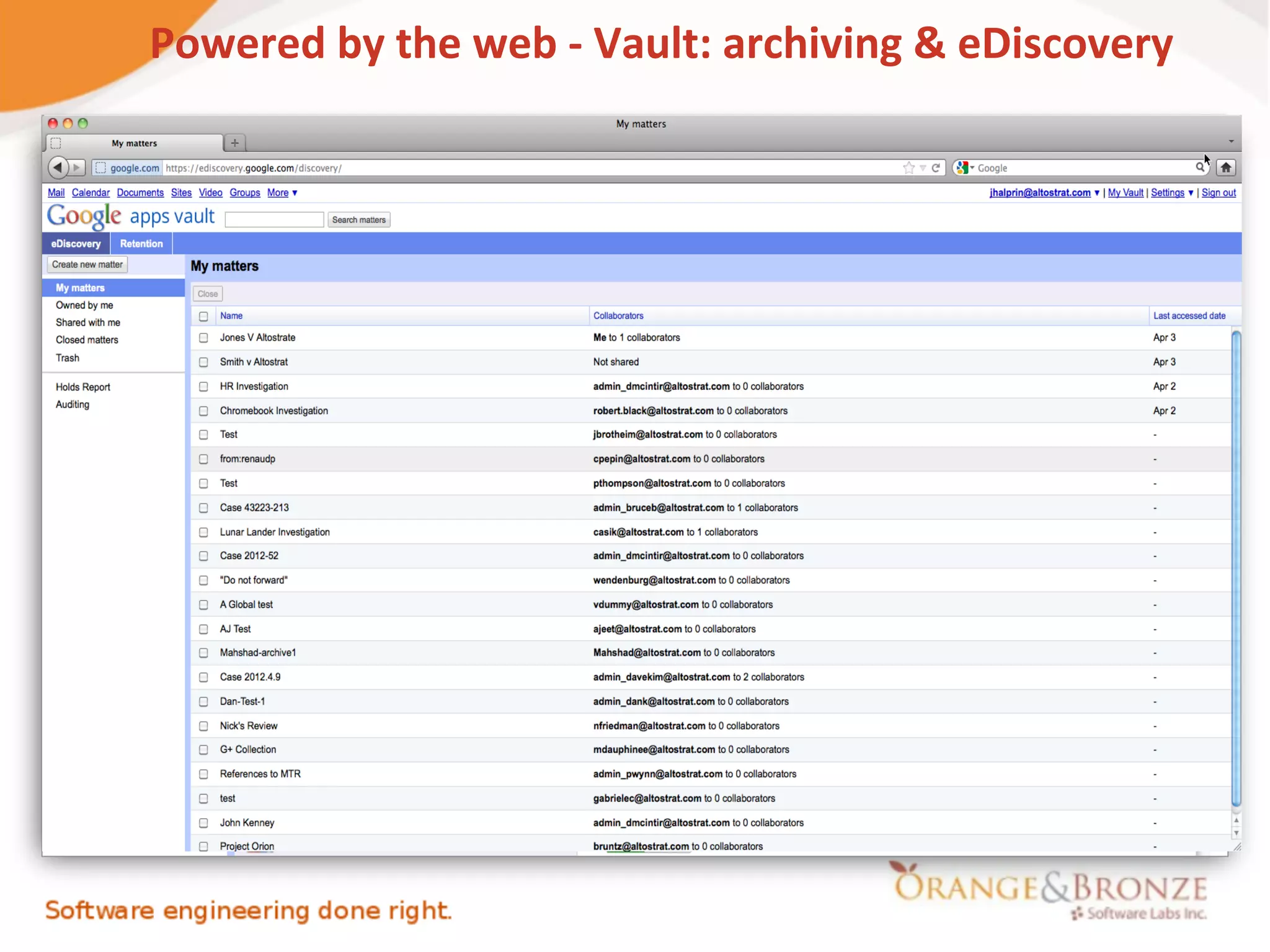Screen dimensions: 1270x952
Task: Click the matters list vertical scrollbar
Action: click(x=1236, y=569)
